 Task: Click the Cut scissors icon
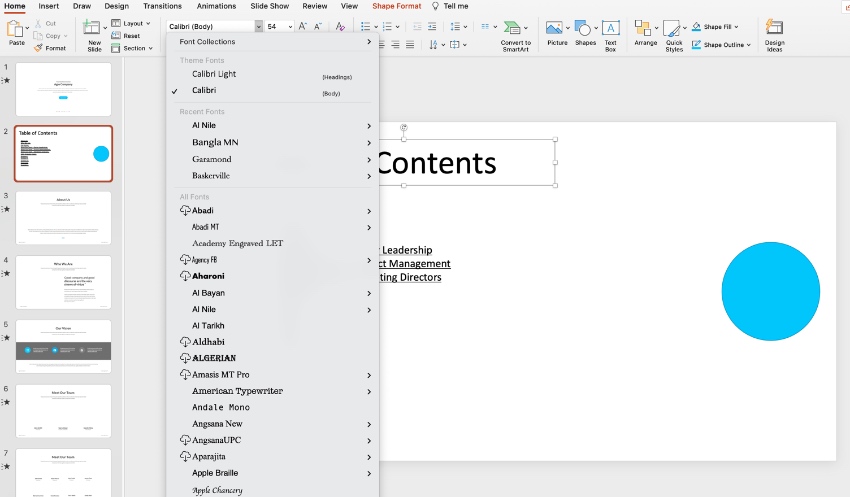[x=38, y=23]
